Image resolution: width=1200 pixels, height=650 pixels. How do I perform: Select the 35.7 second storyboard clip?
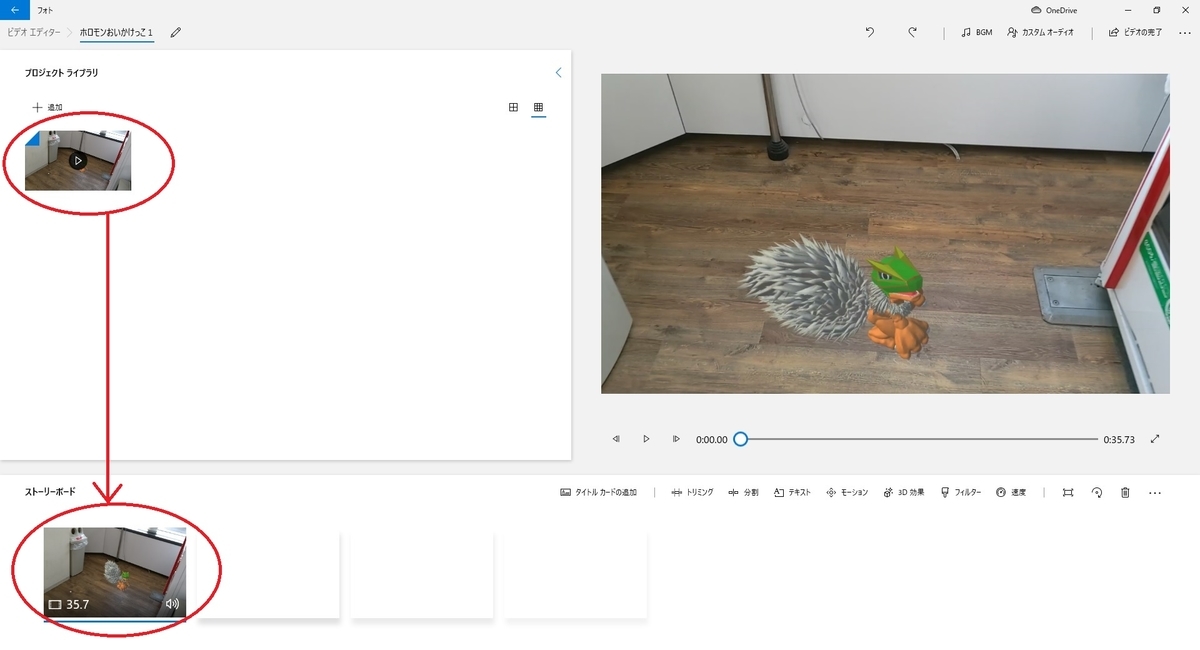[x=115, y=573]
